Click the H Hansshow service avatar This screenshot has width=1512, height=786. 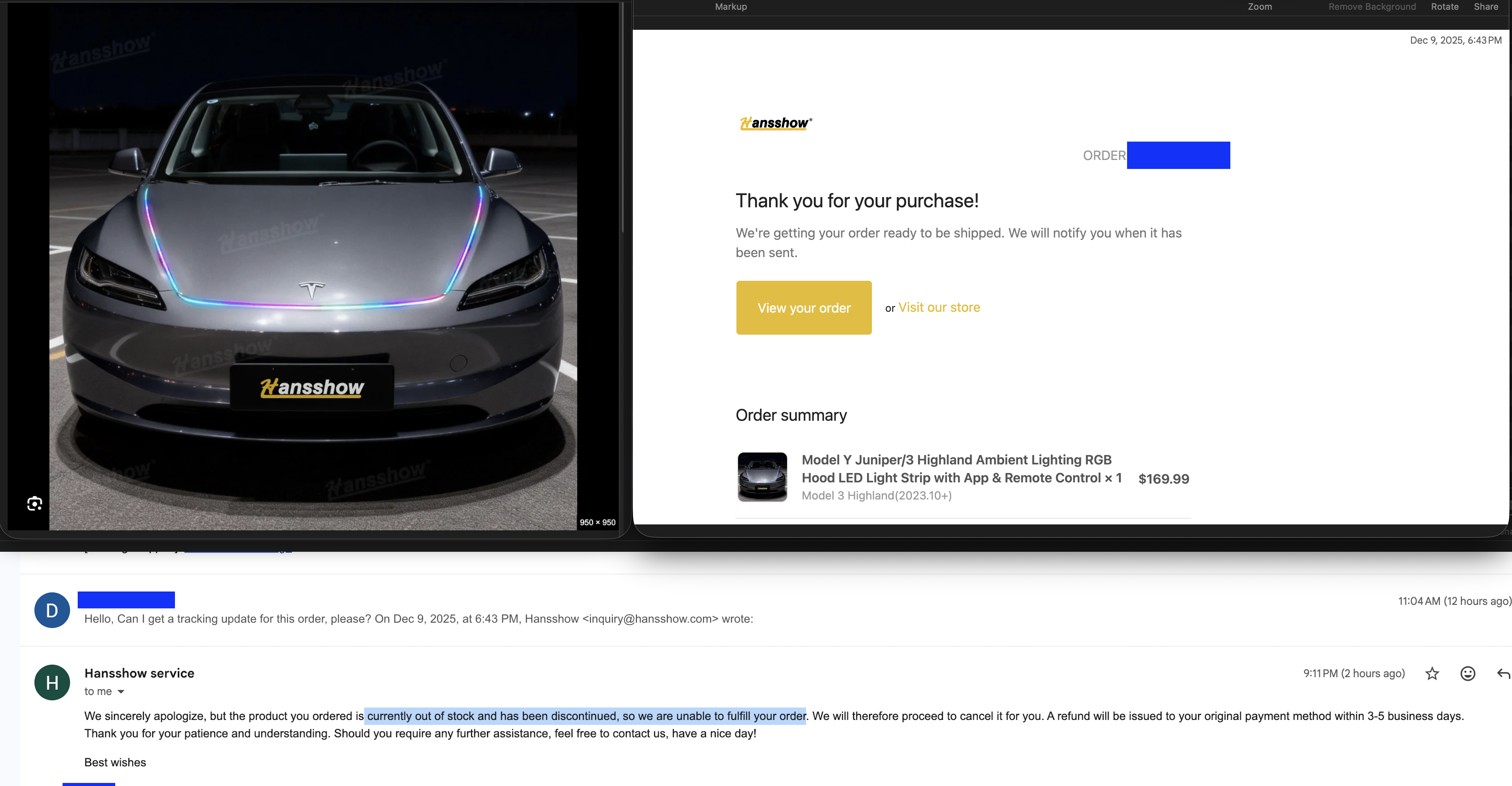[x=52, y=682]
